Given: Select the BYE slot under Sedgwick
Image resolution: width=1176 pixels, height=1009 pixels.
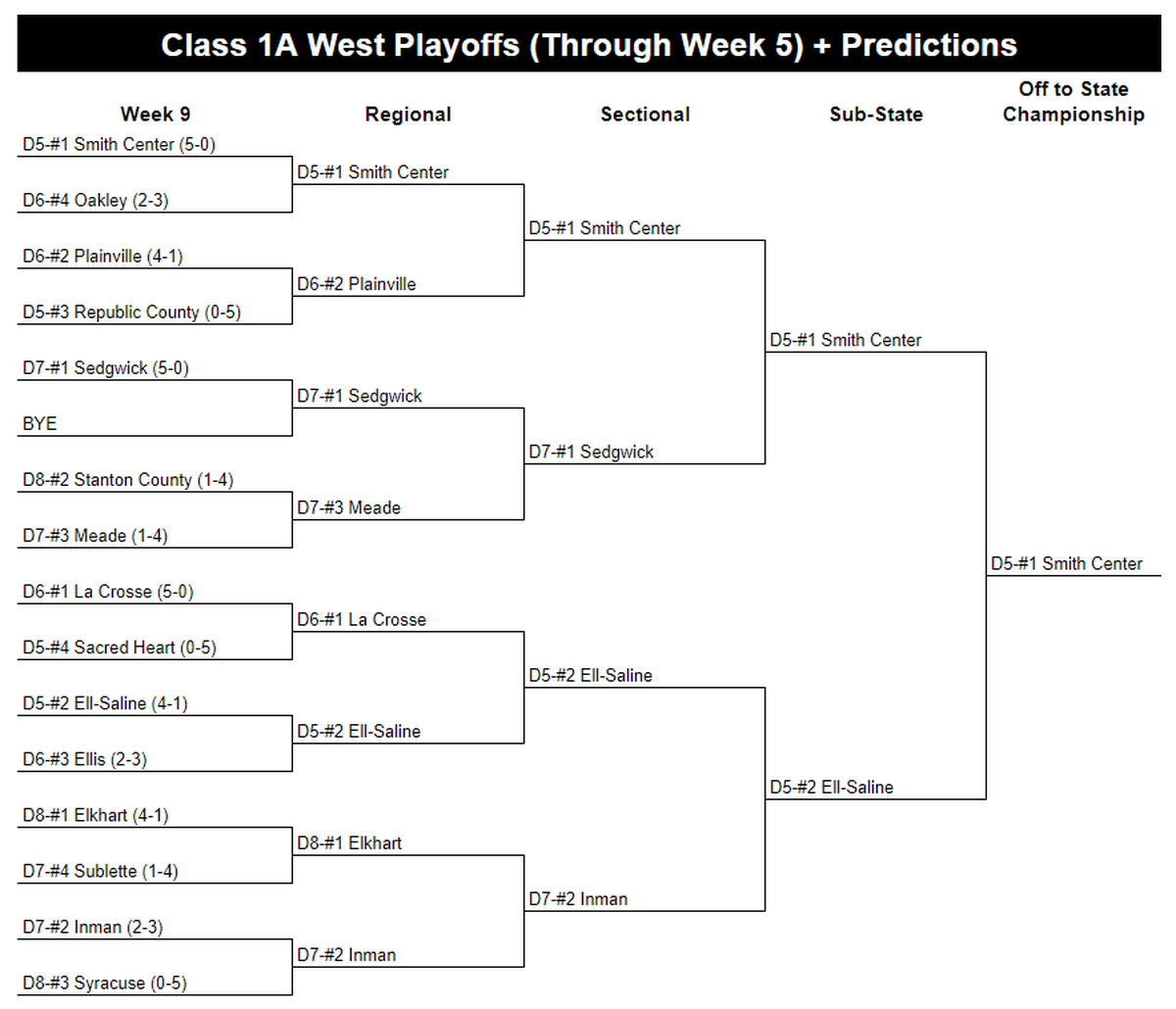Looking at the screenshot, I should 40,424.
